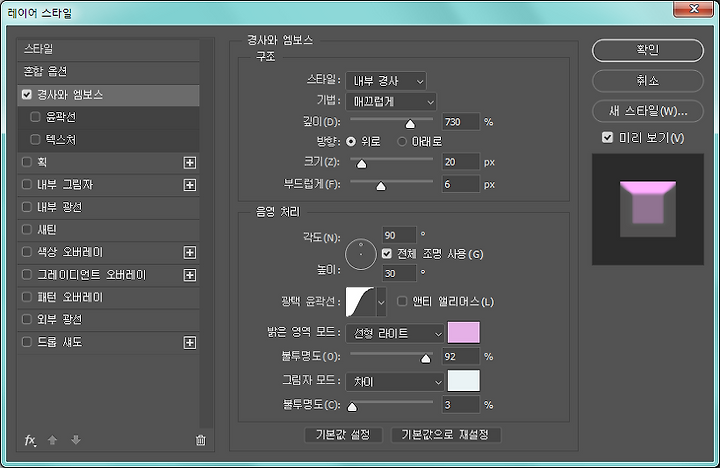This screenshot has height=468, width=720.
Task: Select the 위로 direction radio button
Action: pyautogui.click(x=351, y=141)
